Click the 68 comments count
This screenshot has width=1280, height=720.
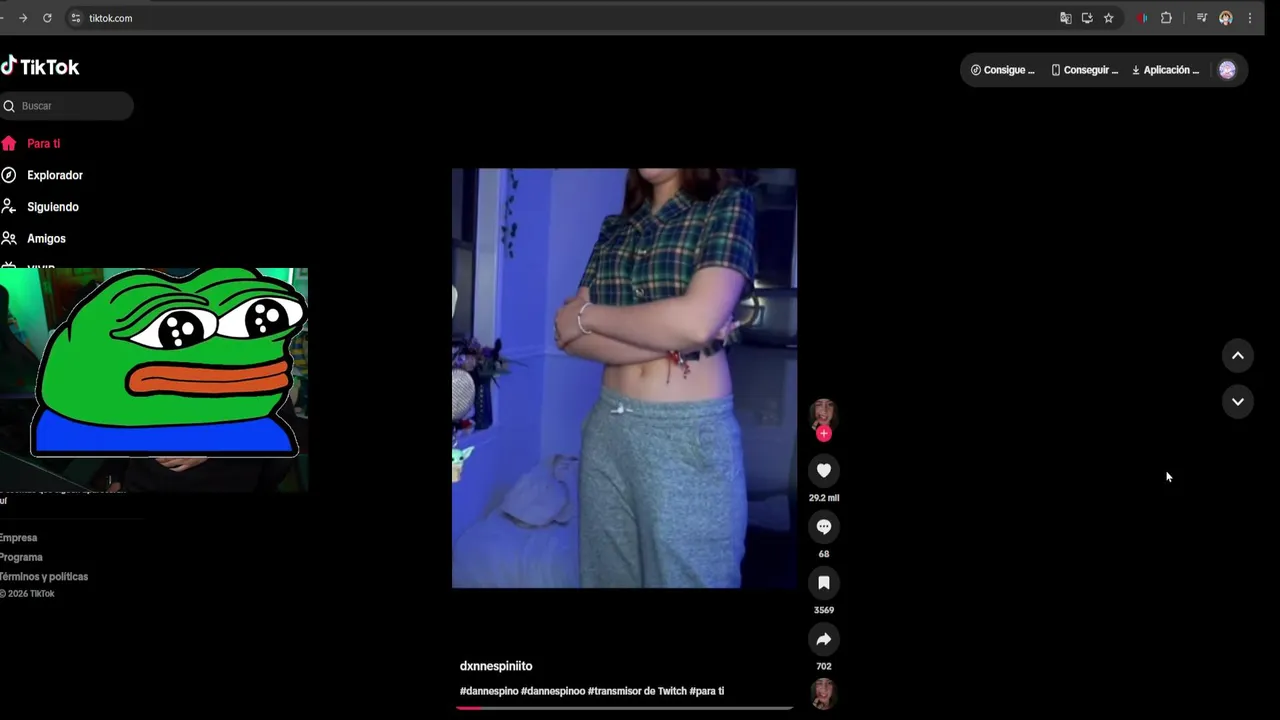[x=824, y=554]
